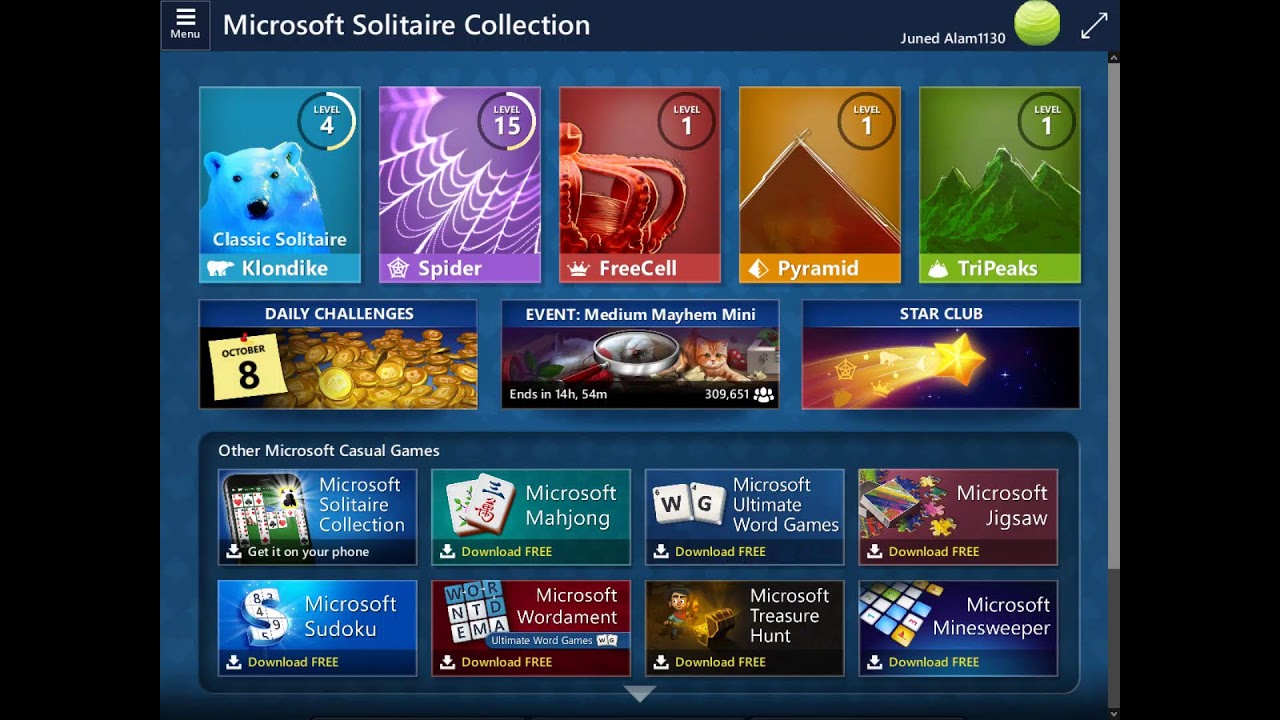
Task: Click the gold star in Star Club
Action: [x=958, y=358]
